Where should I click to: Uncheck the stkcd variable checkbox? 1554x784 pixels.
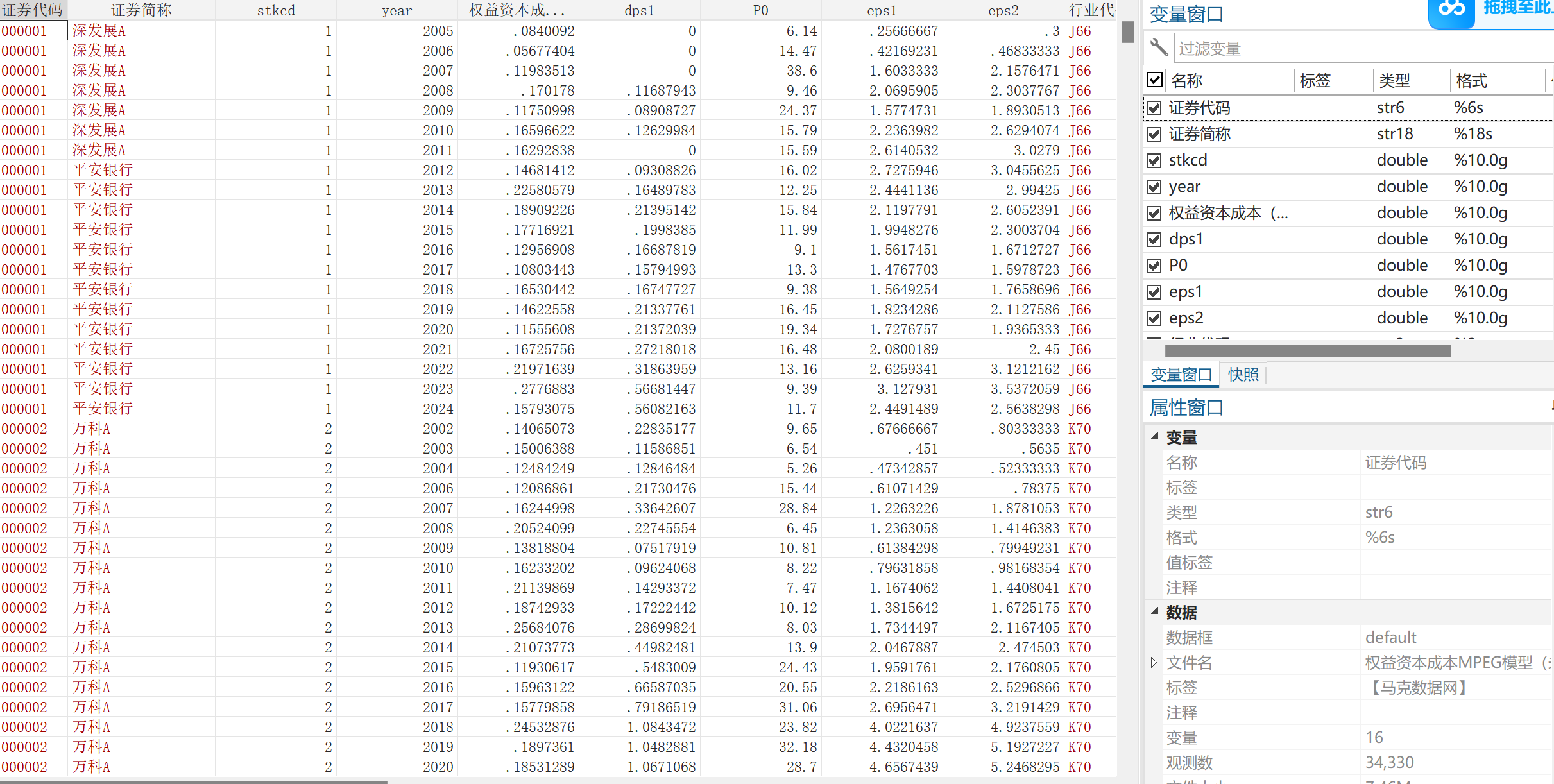[x=1154, y=160]
